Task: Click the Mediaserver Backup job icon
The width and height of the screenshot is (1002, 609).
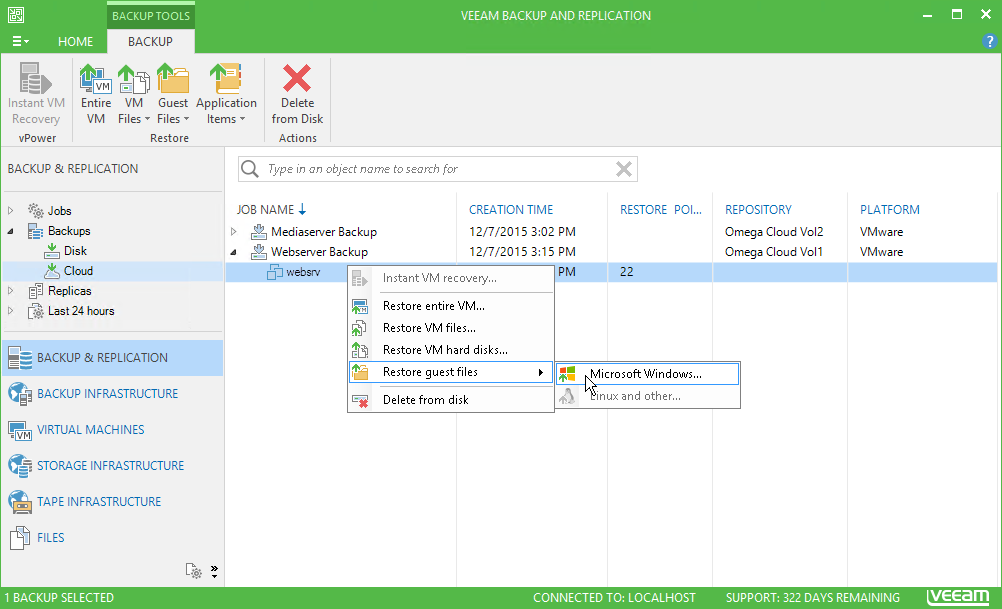Action: (258, 231)
